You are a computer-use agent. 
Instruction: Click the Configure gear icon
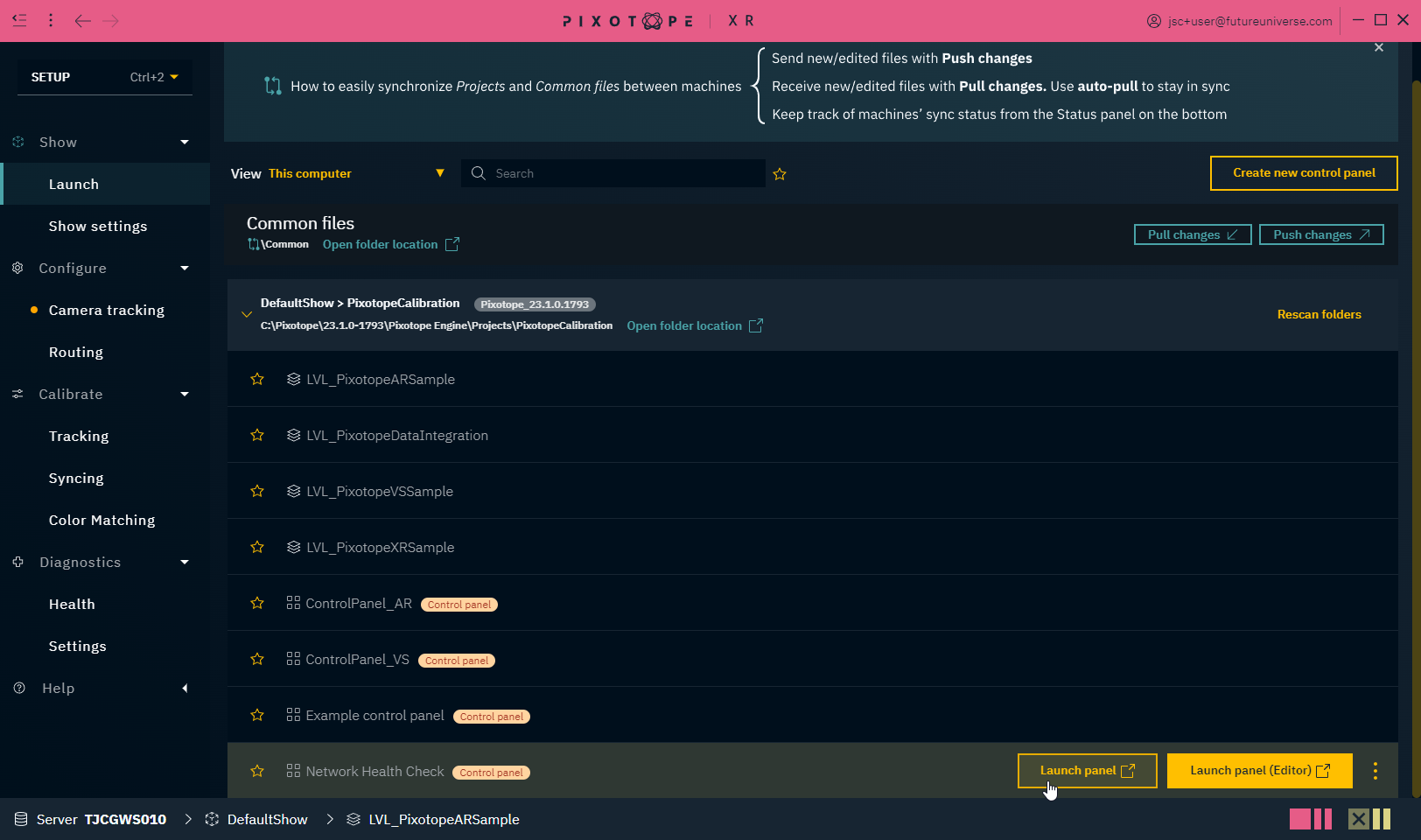[x=17, y=268]
